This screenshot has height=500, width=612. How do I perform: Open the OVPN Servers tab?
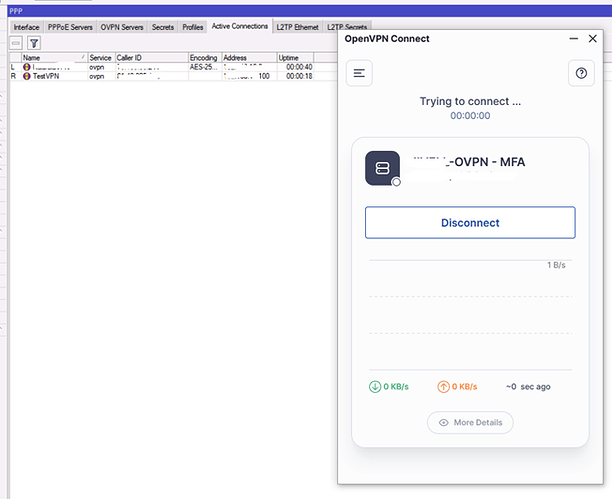(x=122, y=27)
